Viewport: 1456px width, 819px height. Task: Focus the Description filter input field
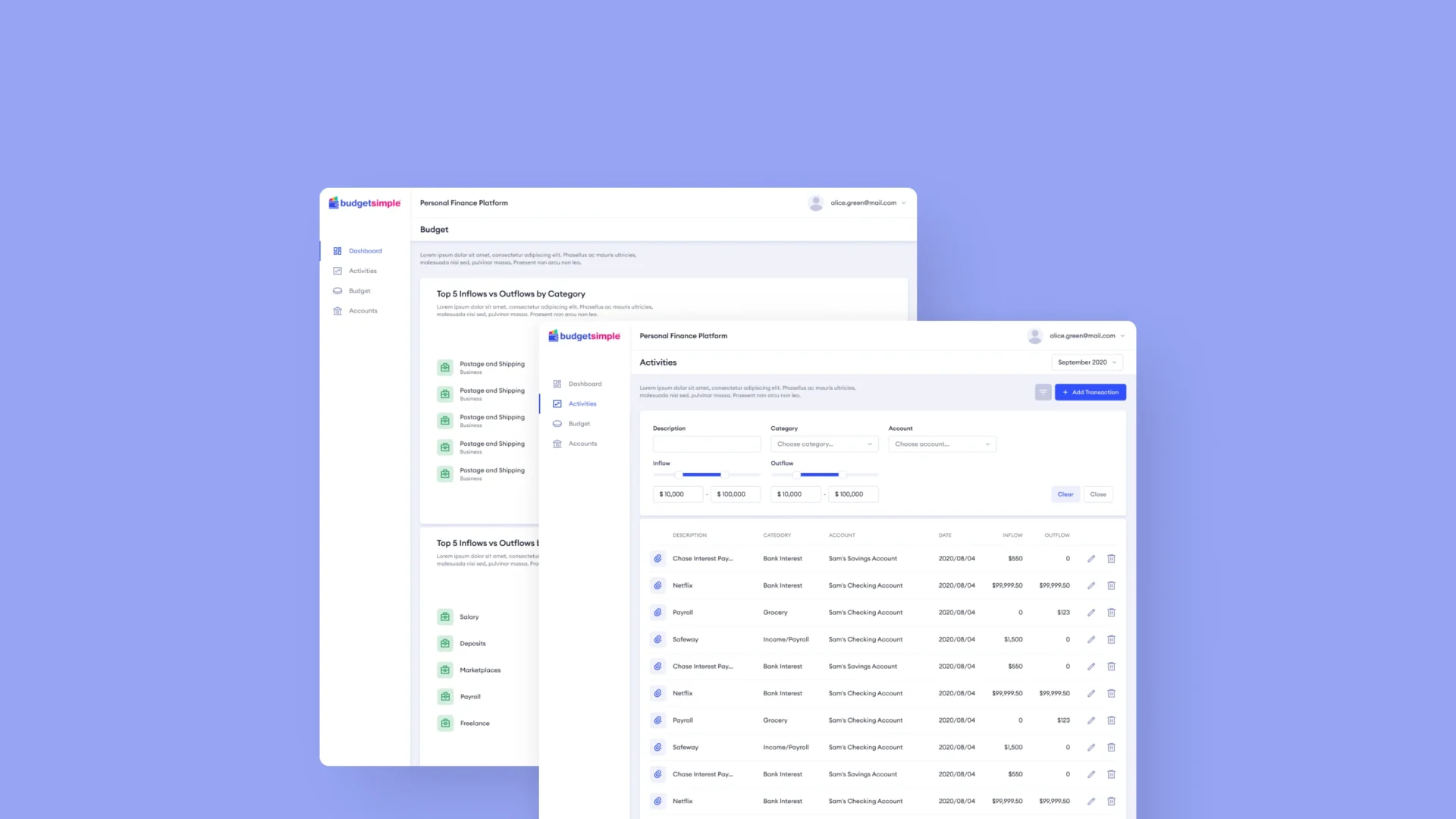pos(707,444)
